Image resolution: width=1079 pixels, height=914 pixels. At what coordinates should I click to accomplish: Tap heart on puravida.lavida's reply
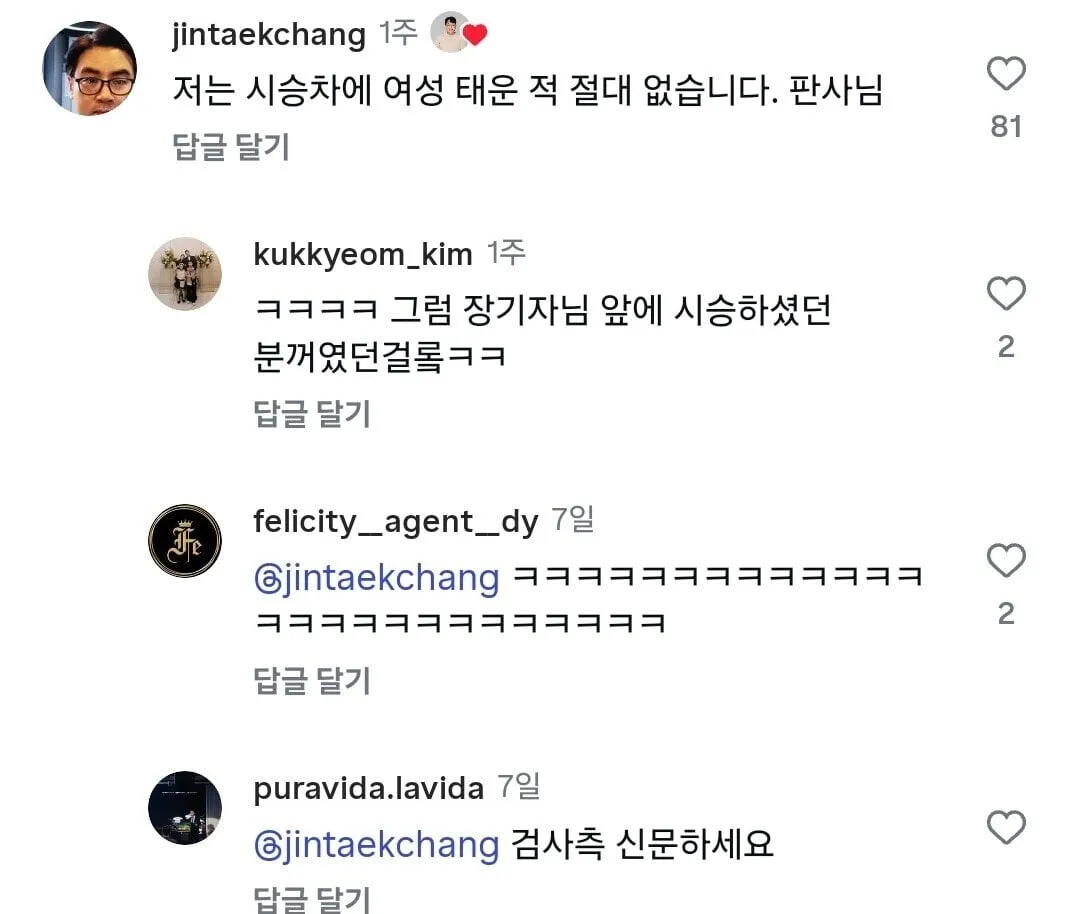tap(1006, 828)
